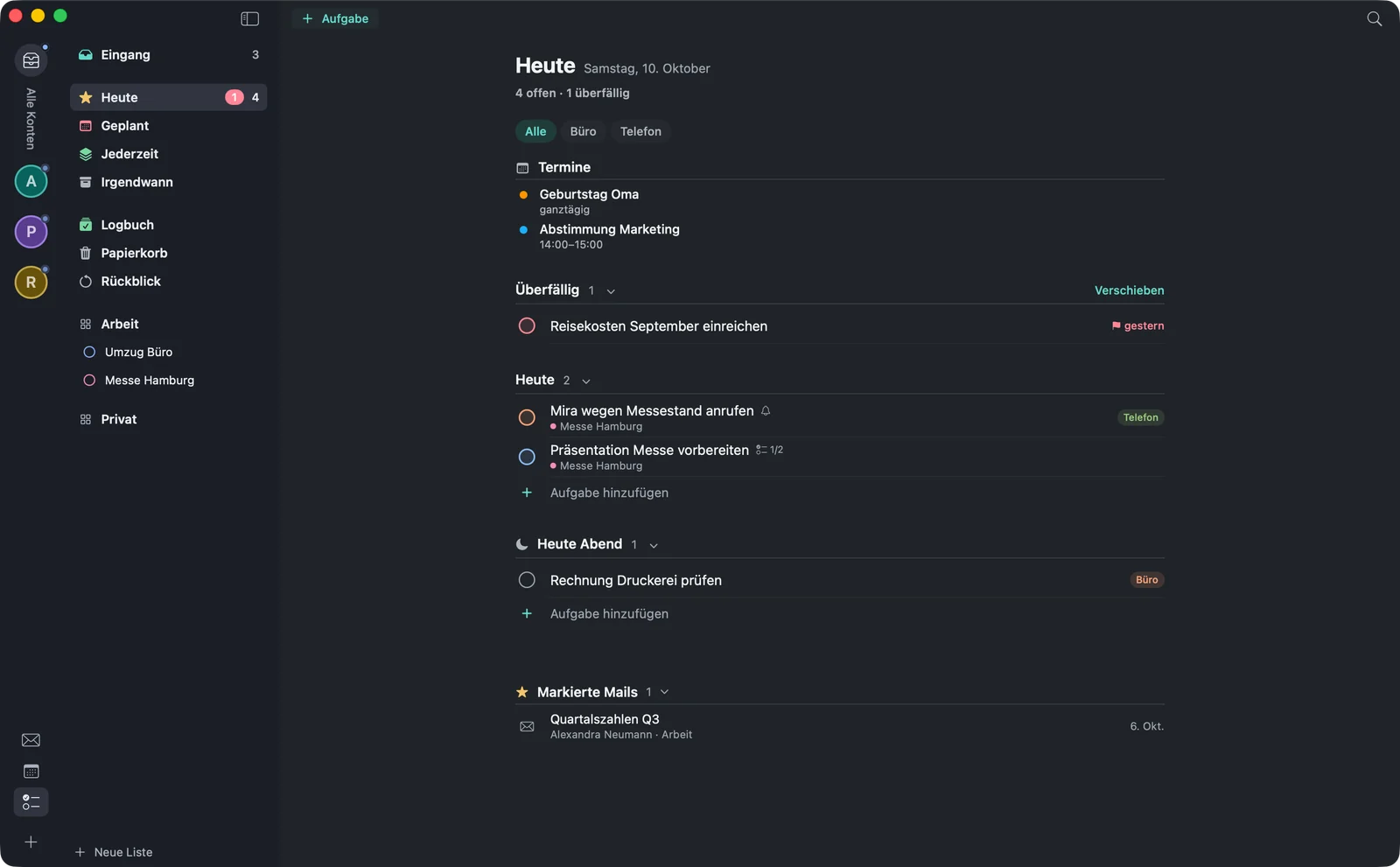Screen dimensions: 1400x867
Task: Check off Mira wegen Messestand anrufen
Action: coord(527,417)
